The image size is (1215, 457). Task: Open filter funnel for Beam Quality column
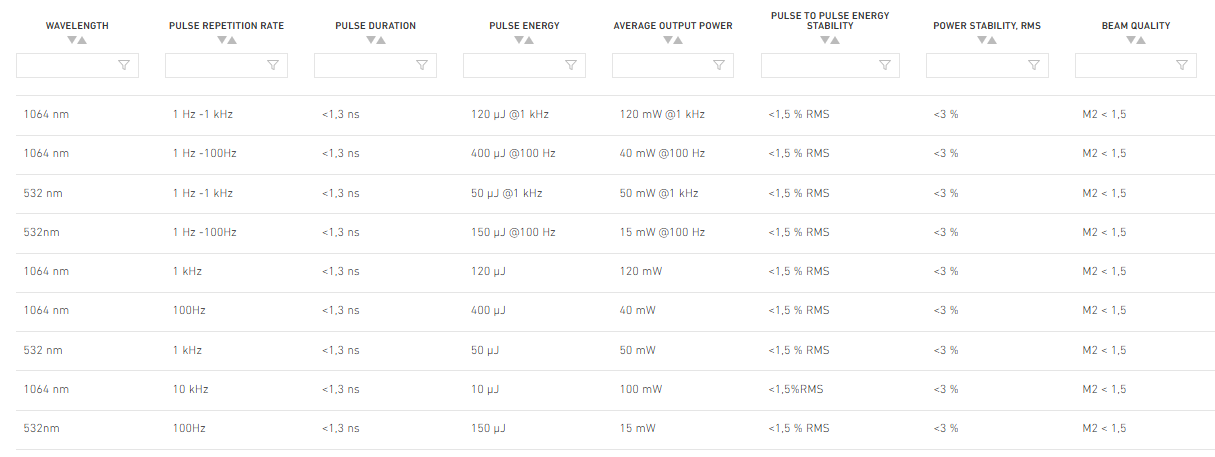click(x=1182, y=65)
